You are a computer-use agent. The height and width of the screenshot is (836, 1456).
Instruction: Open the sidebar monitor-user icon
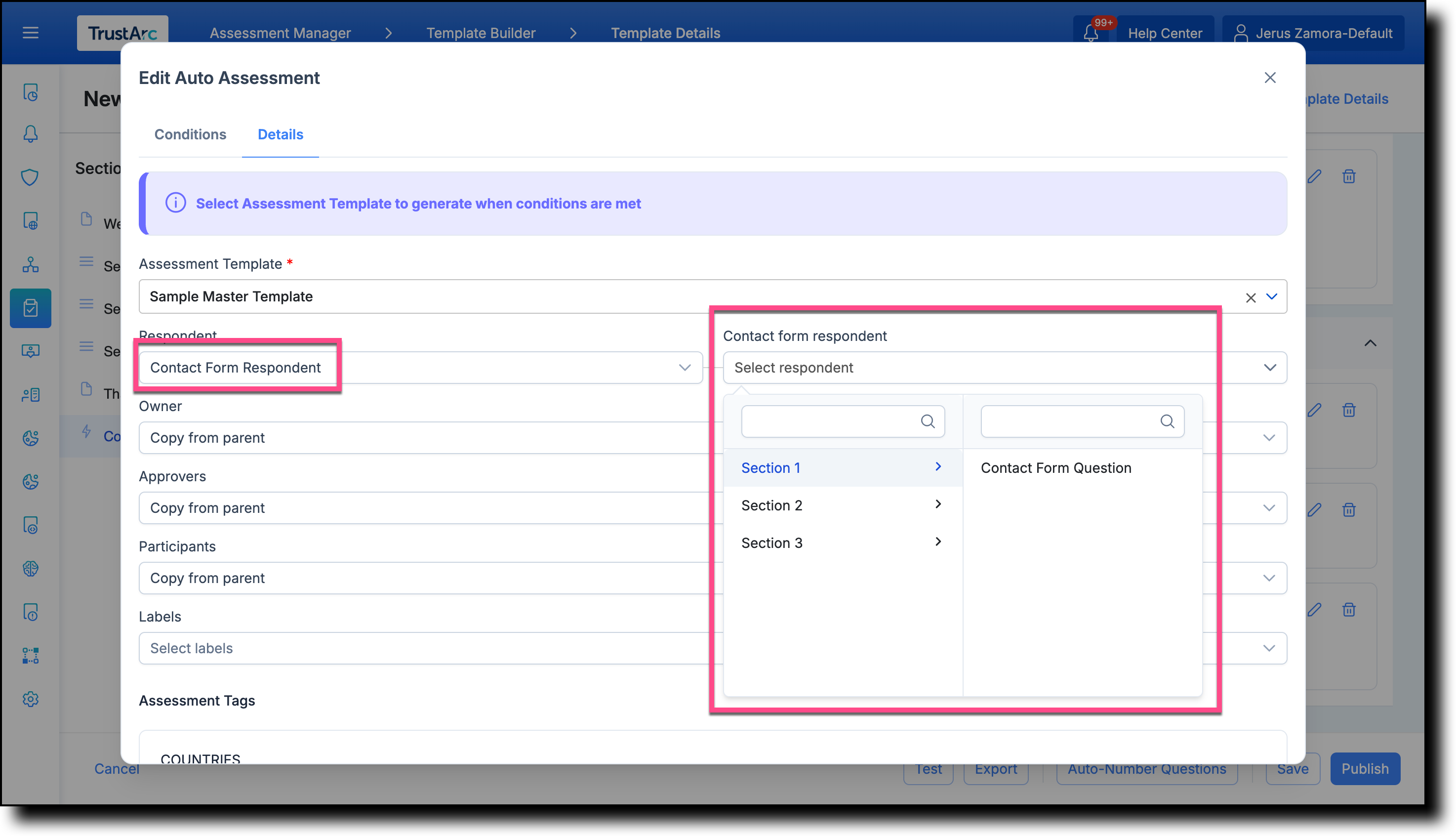pos(31,351)
